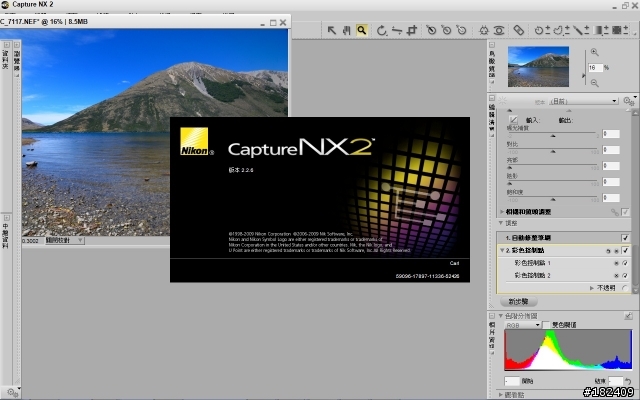Collapse step 2 彩色控制點 triangle
The image size is (640, 400).
coord(502,251)
